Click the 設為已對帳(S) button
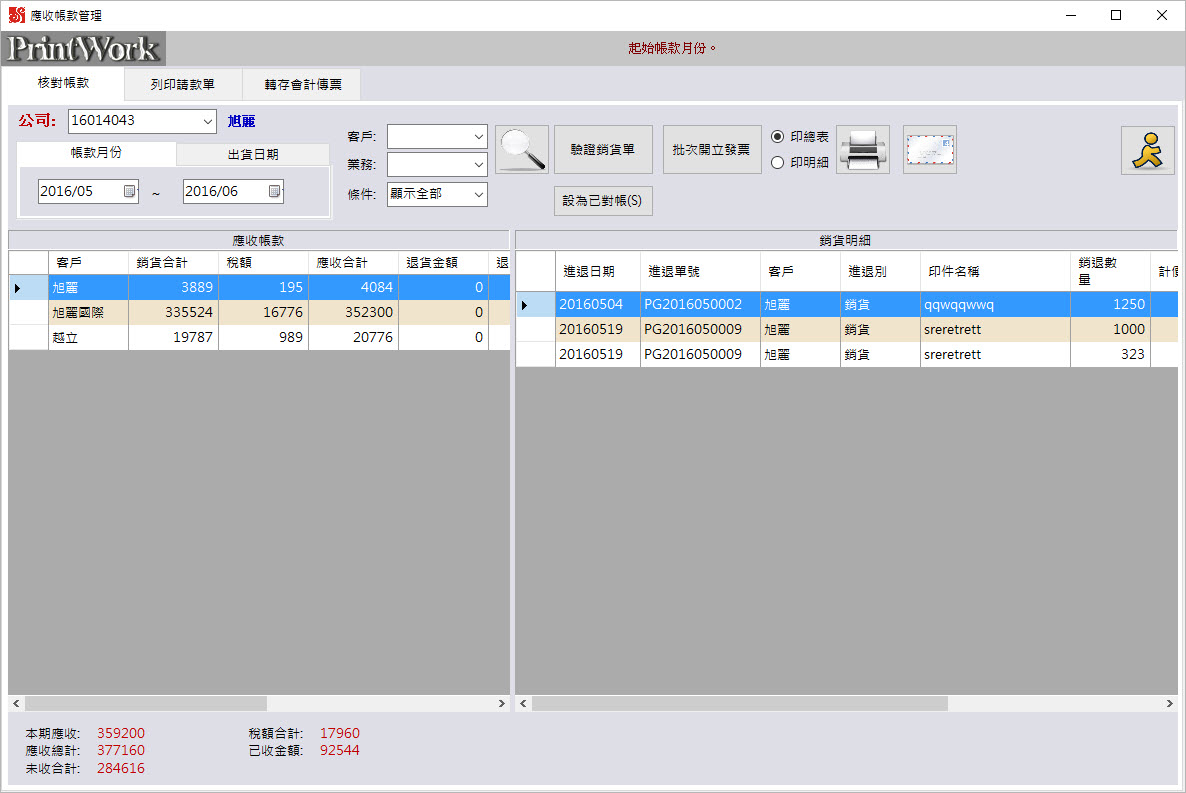 click(x=603, y=201)
